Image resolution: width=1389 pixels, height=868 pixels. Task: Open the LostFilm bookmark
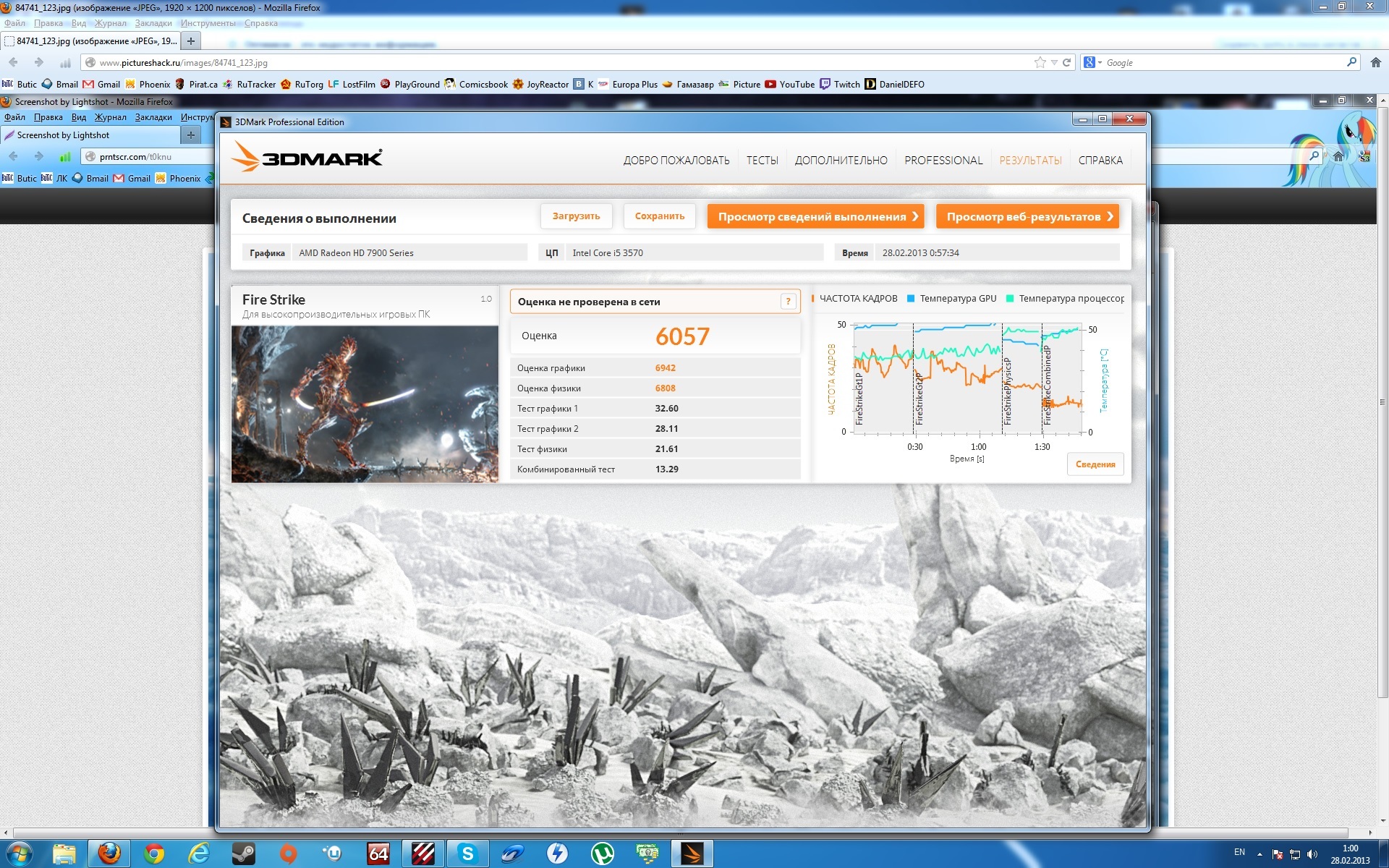[x=352, y=84]
